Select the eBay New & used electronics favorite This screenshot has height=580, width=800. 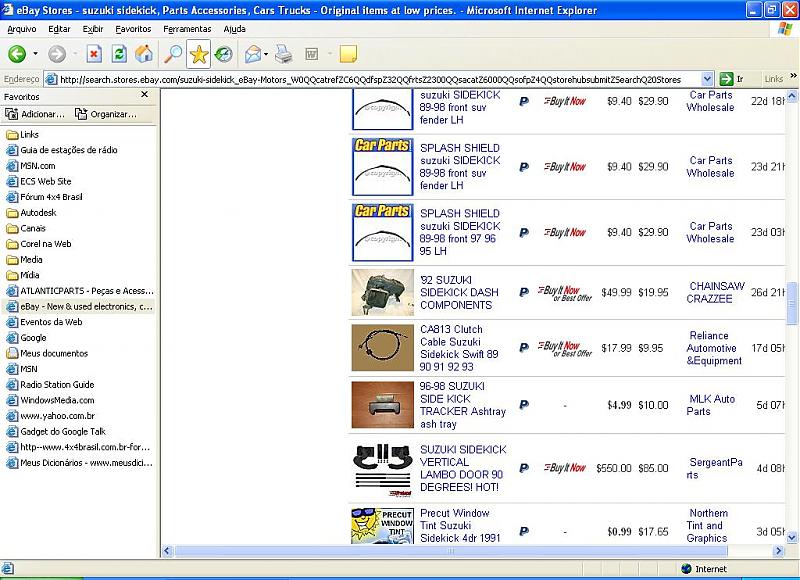pos(79,307)
